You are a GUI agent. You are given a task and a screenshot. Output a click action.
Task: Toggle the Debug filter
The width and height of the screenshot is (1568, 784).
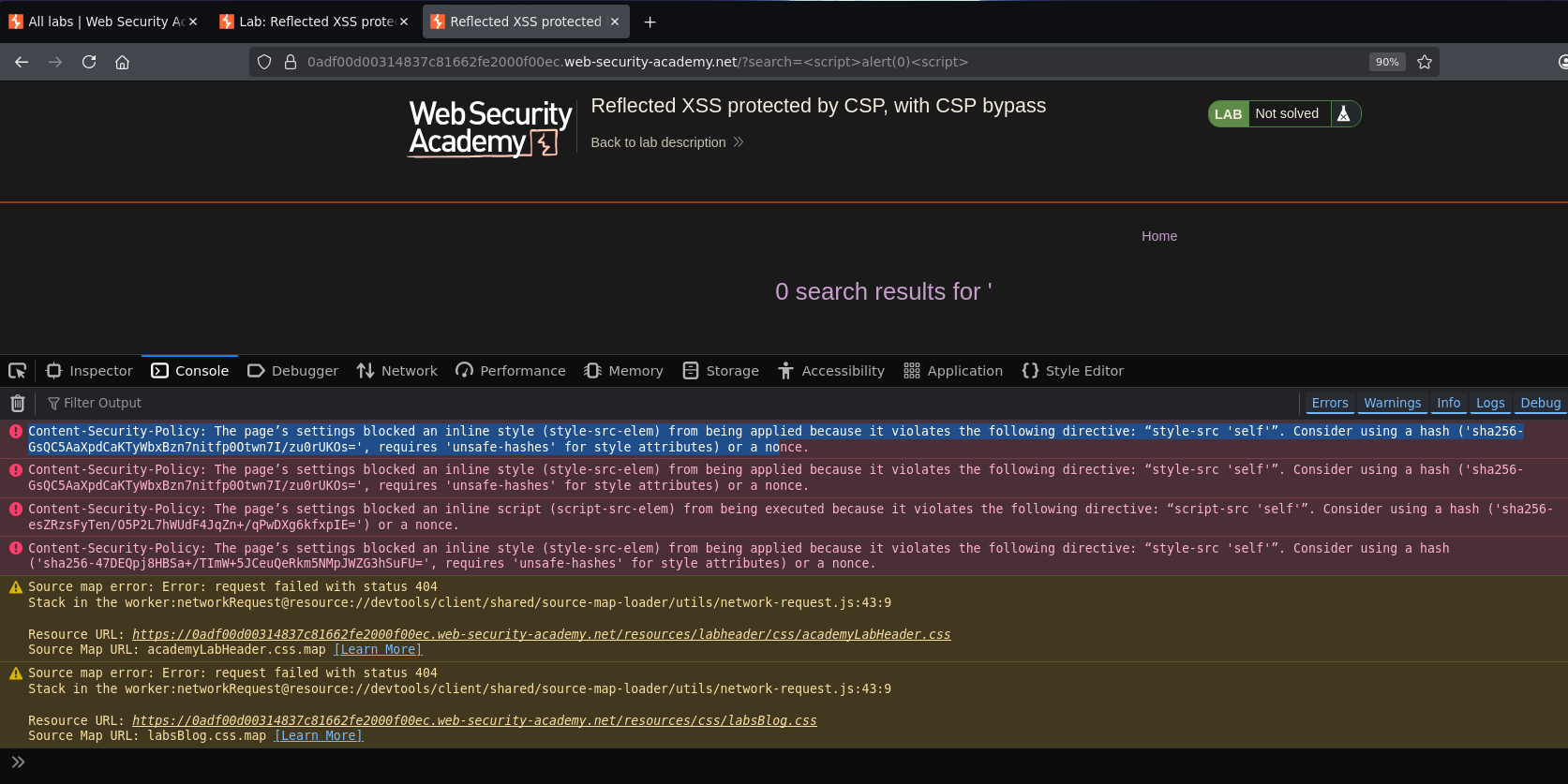pyautogui.click(x=1541, y=403)
